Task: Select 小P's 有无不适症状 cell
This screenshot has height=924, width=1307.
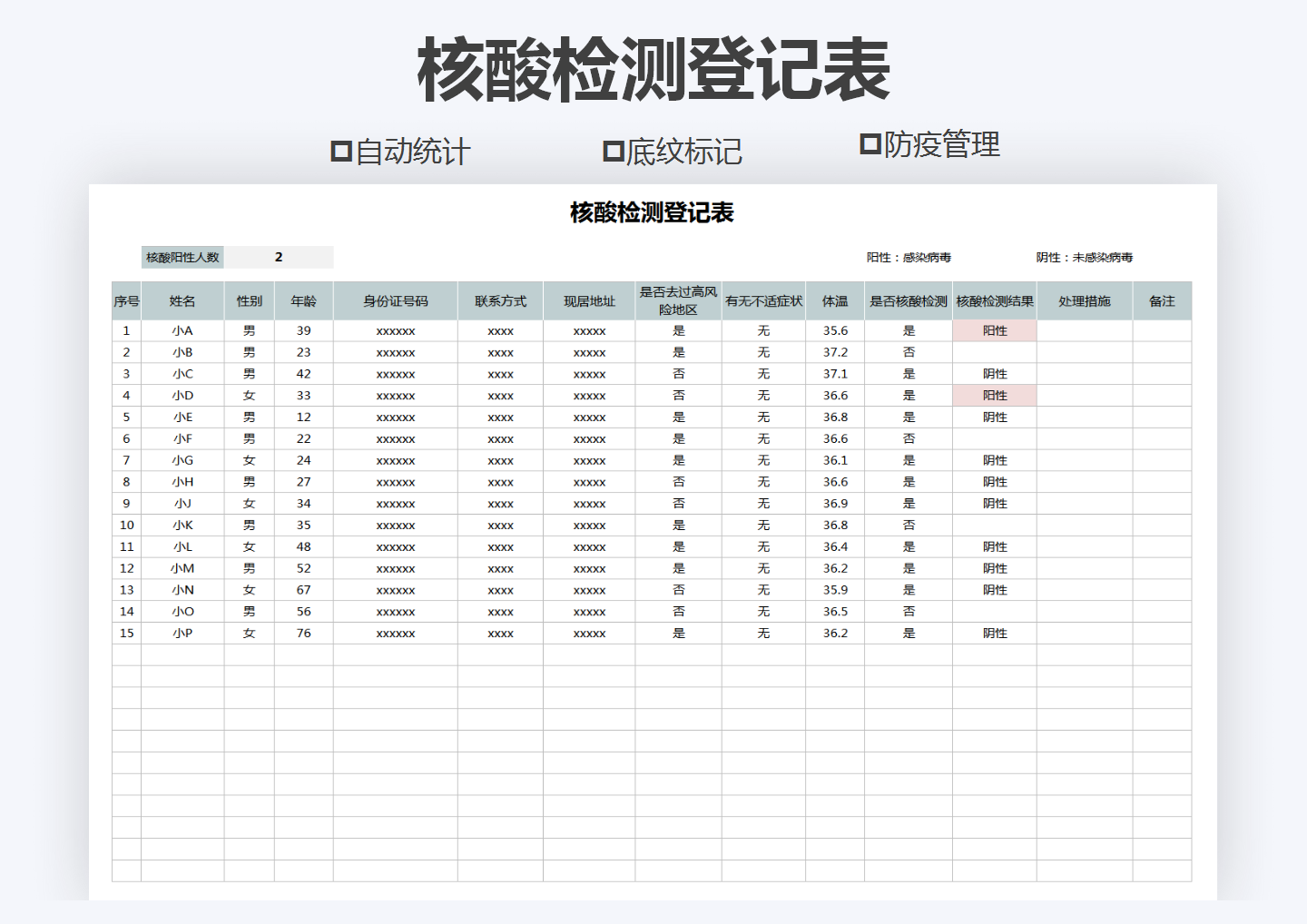Action: coord(763,633)
